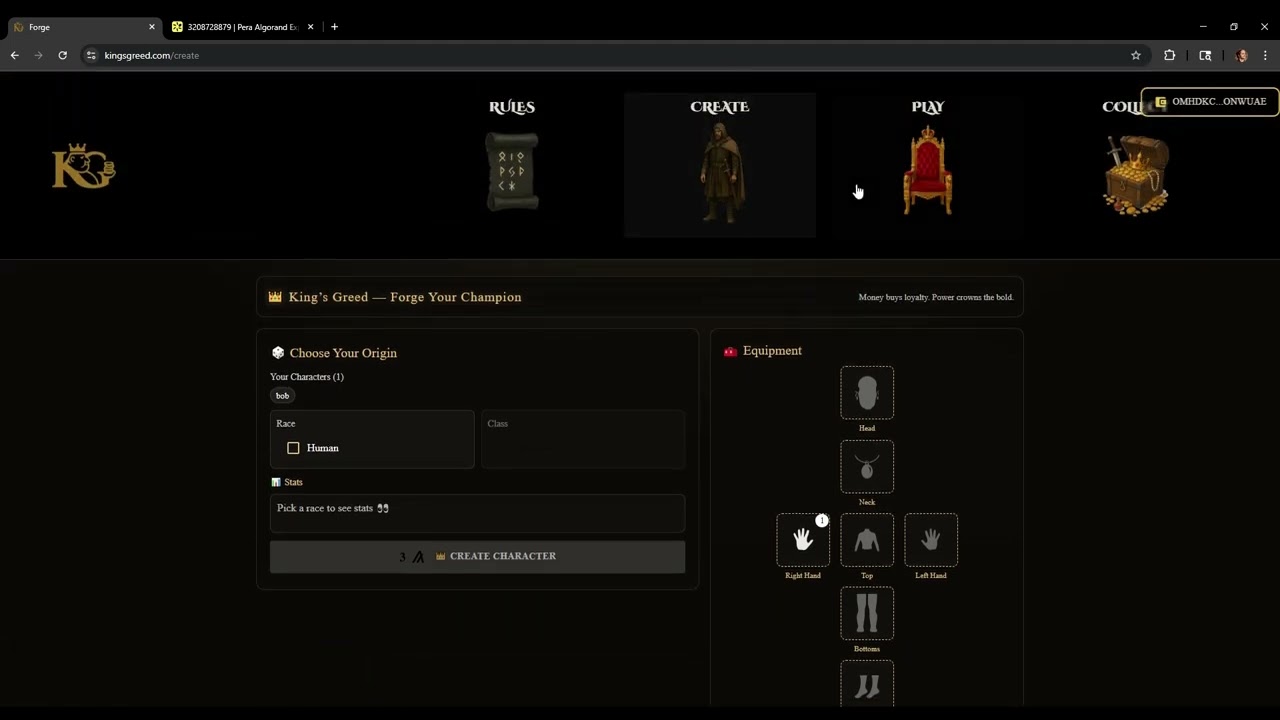Open the Rules scroll page

pyautogui.click(x=512, y=171)
